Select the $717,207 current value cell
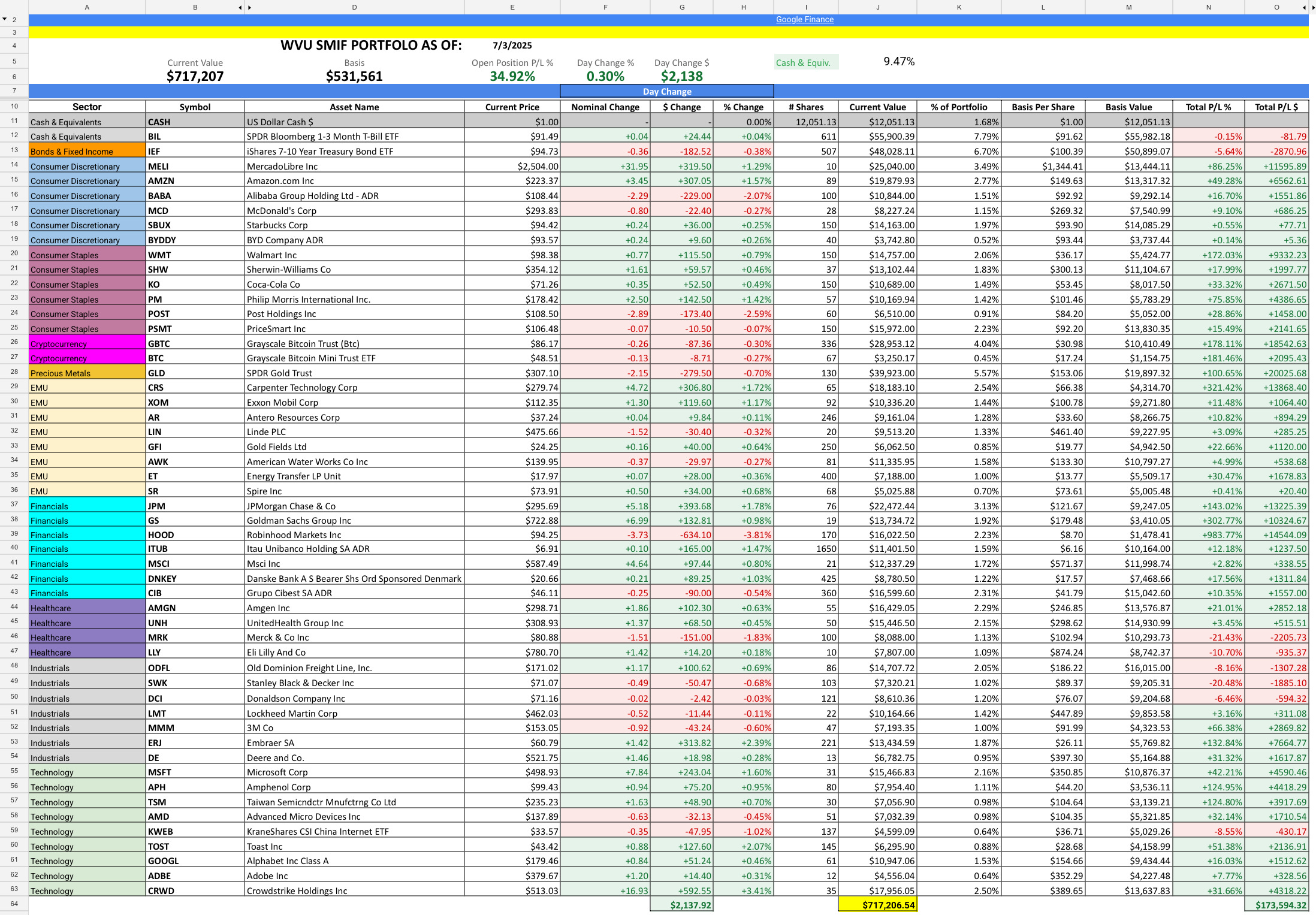 pos(195,76)
